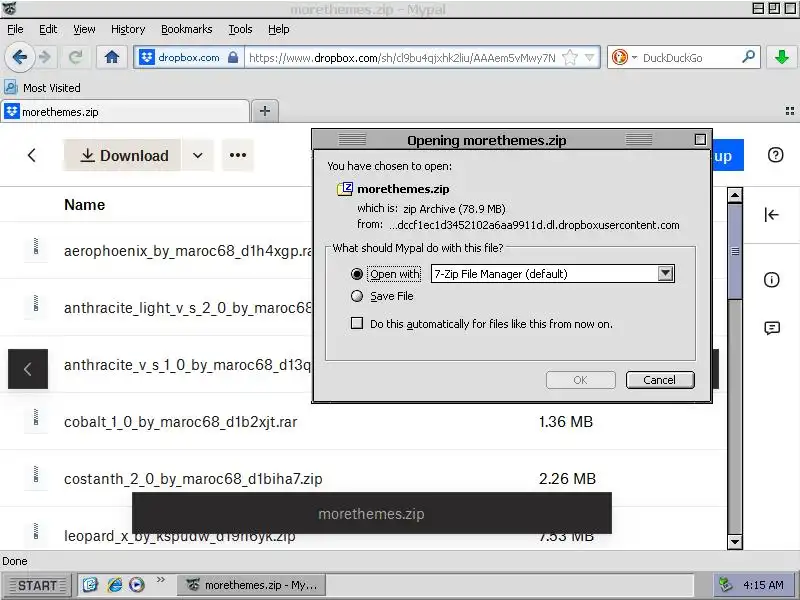Select the Save File radio button
The image size is (800, 600).
[x=357, y=296]
